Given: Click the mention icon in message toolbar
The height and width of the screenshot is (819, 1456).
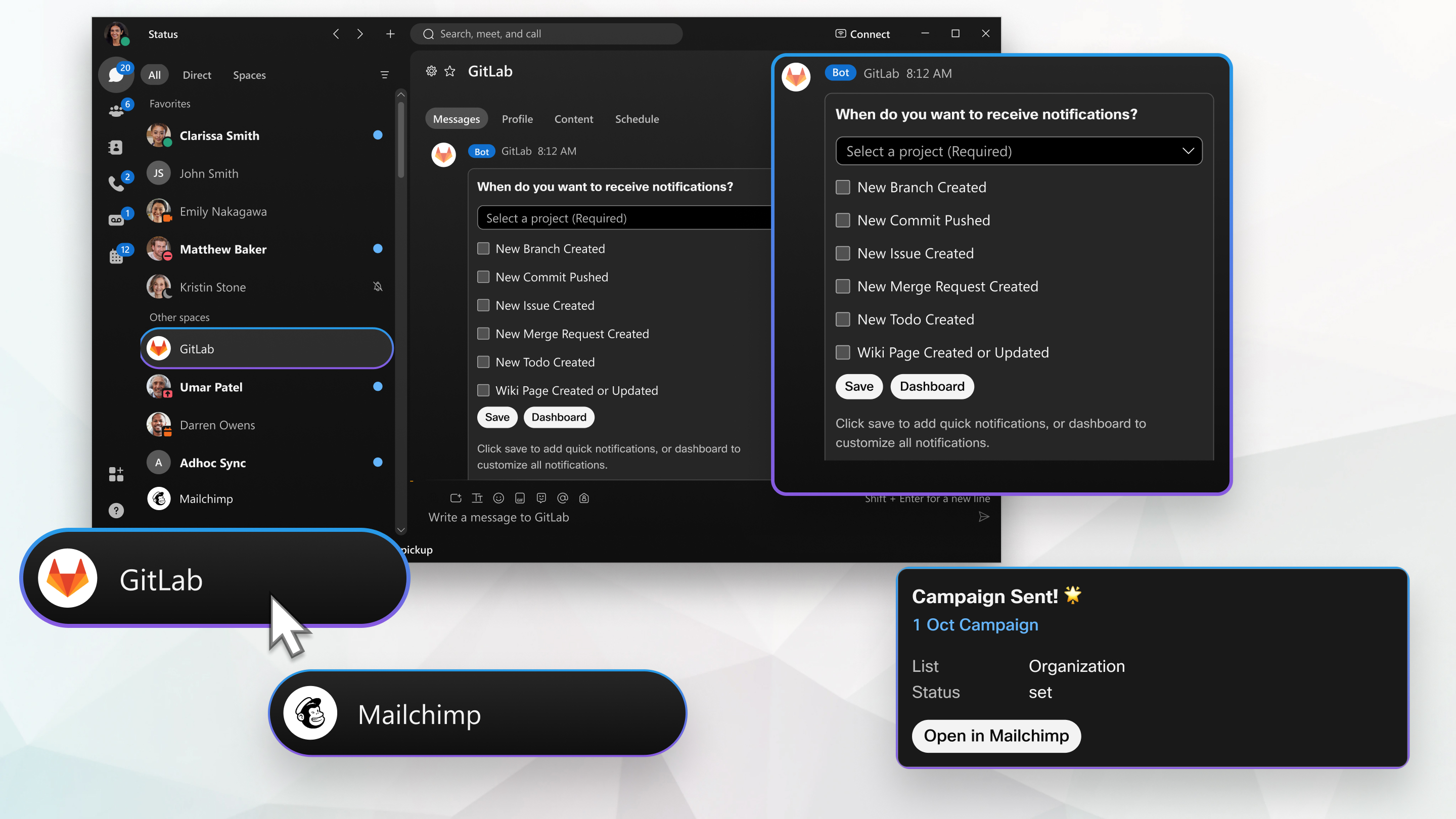Looking at the screenshot, I should click(563, 497).
